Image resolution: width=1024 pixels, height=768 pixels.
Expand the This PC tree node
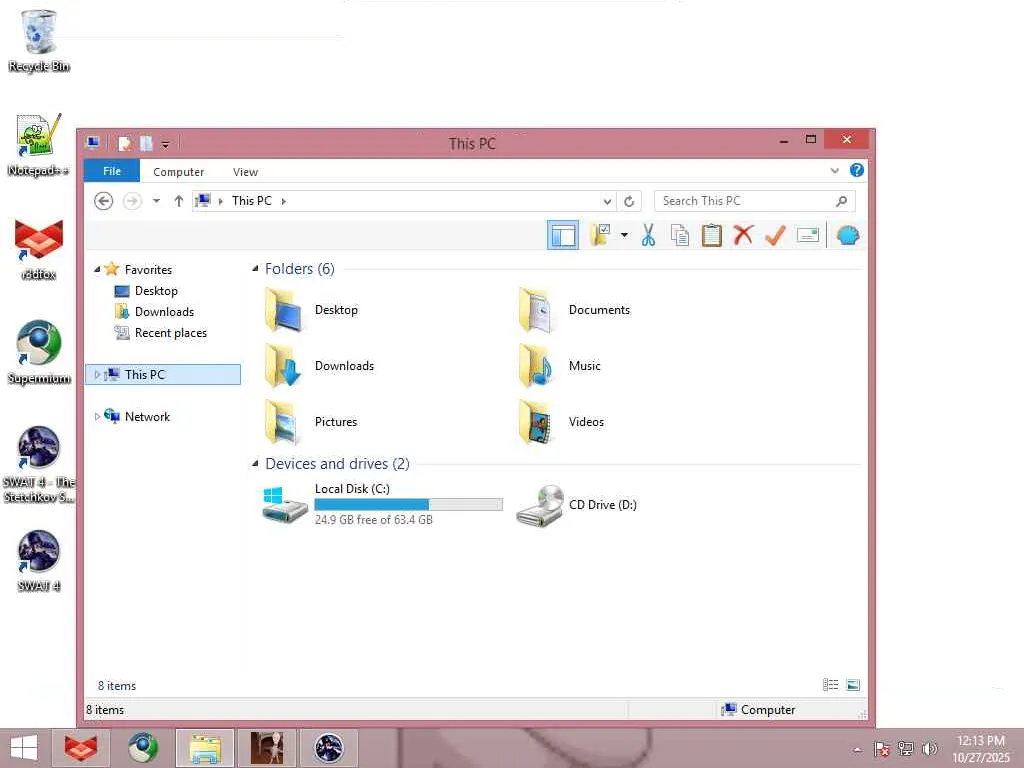click(x=97, y=374)
